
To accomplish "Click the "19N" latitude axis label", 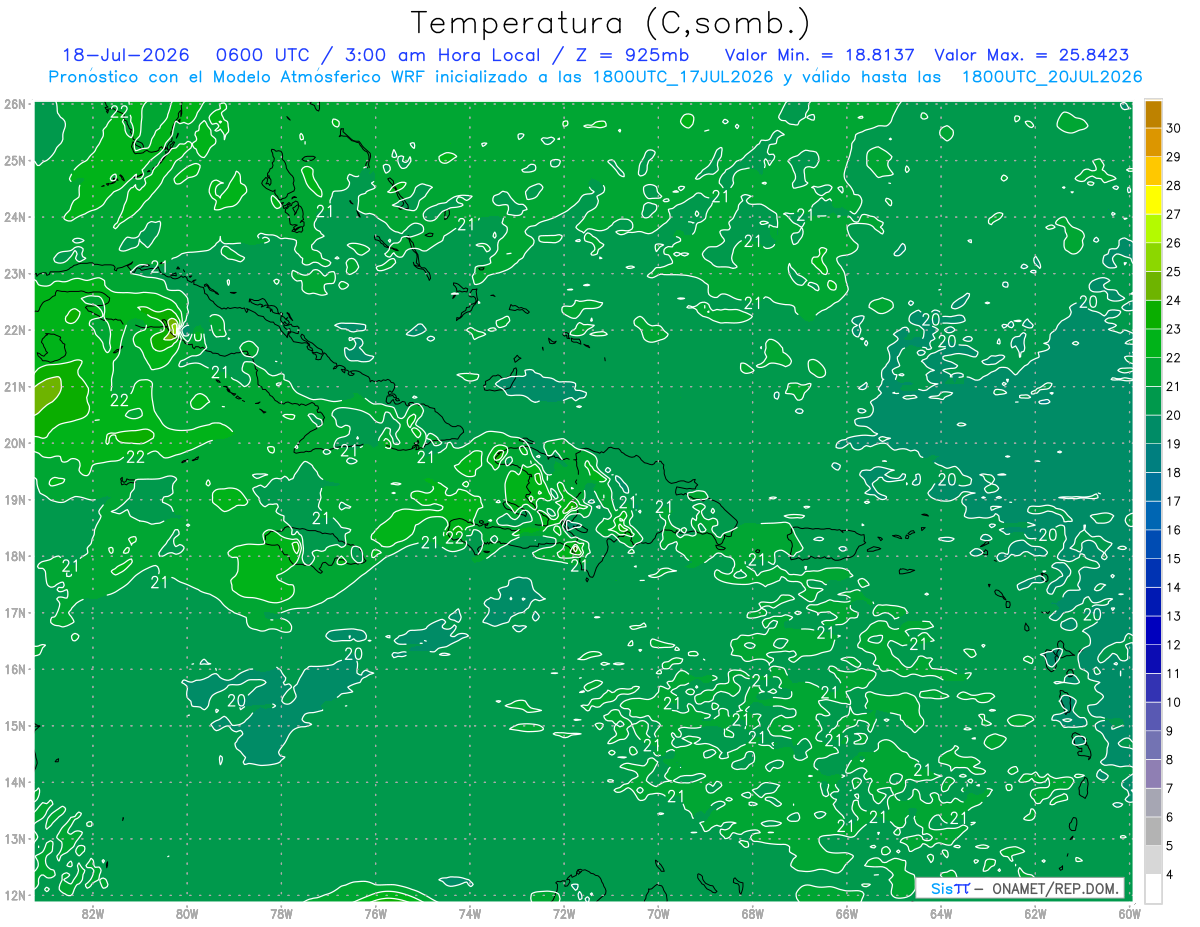I will coord(15,499).
